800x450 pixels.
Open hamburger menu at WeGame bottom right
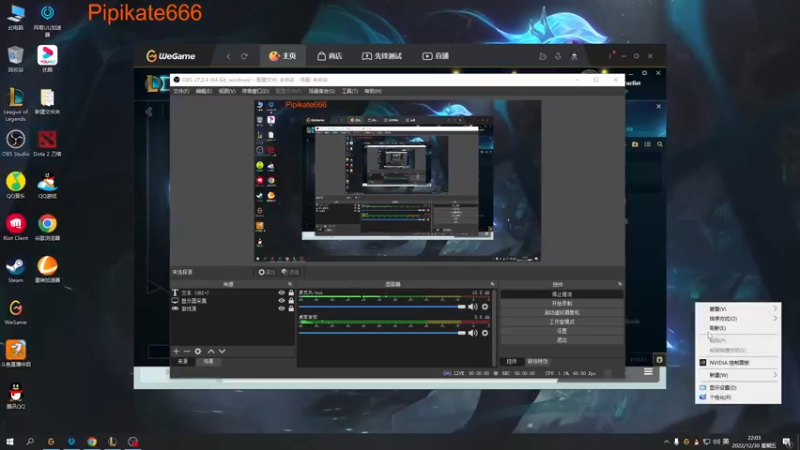(648, 372)
